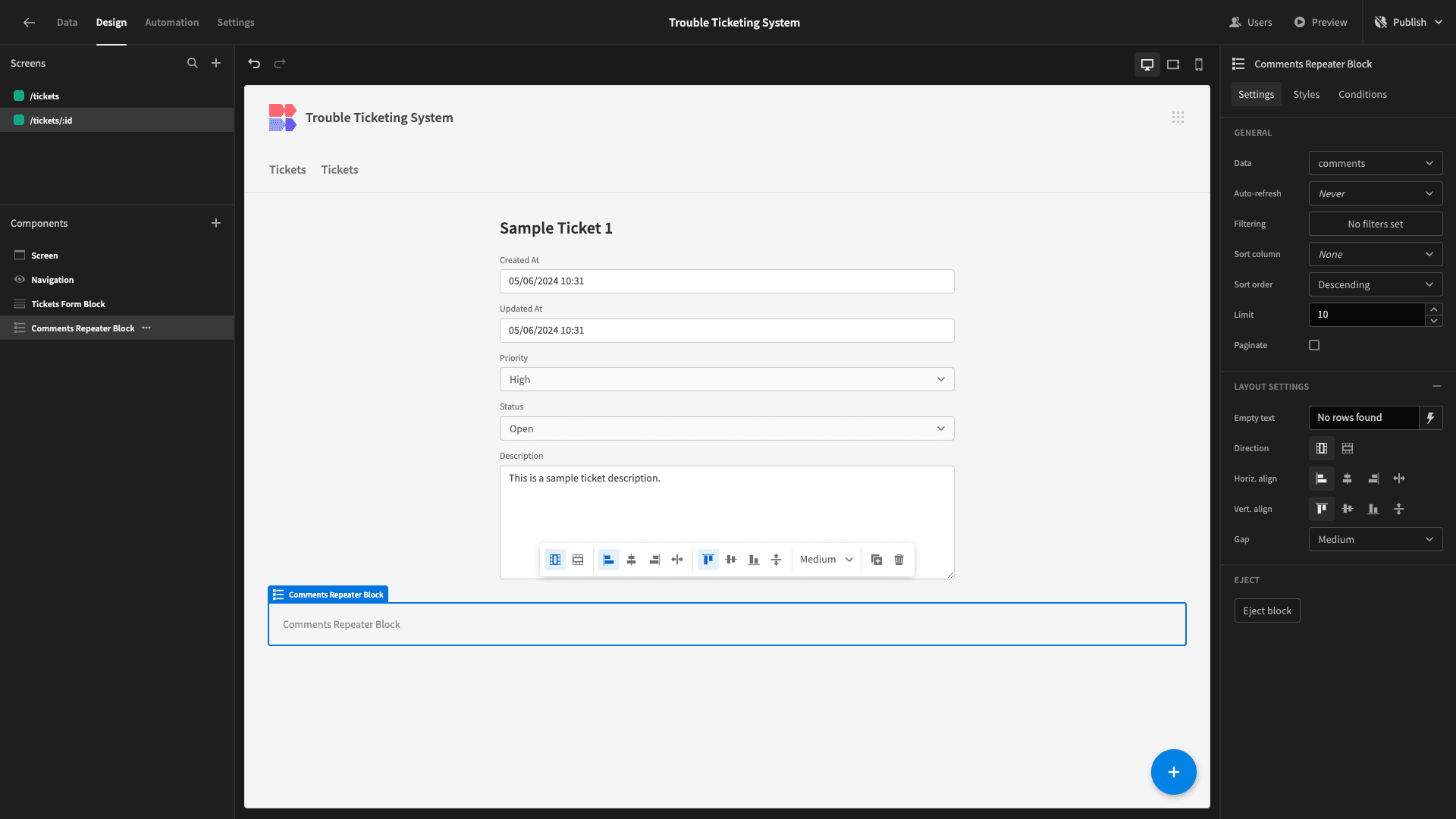Expand the Status dropdown showing Open

click(x=726, y=428)
